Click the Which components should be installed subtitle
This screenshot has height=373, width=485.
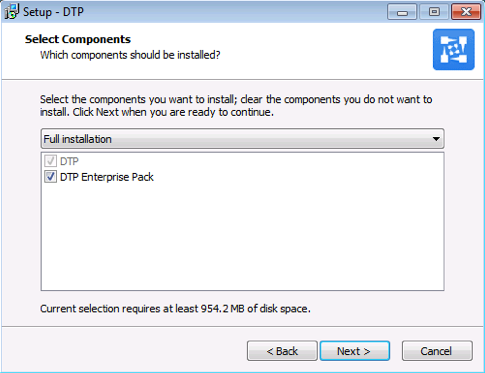point(130,55)
